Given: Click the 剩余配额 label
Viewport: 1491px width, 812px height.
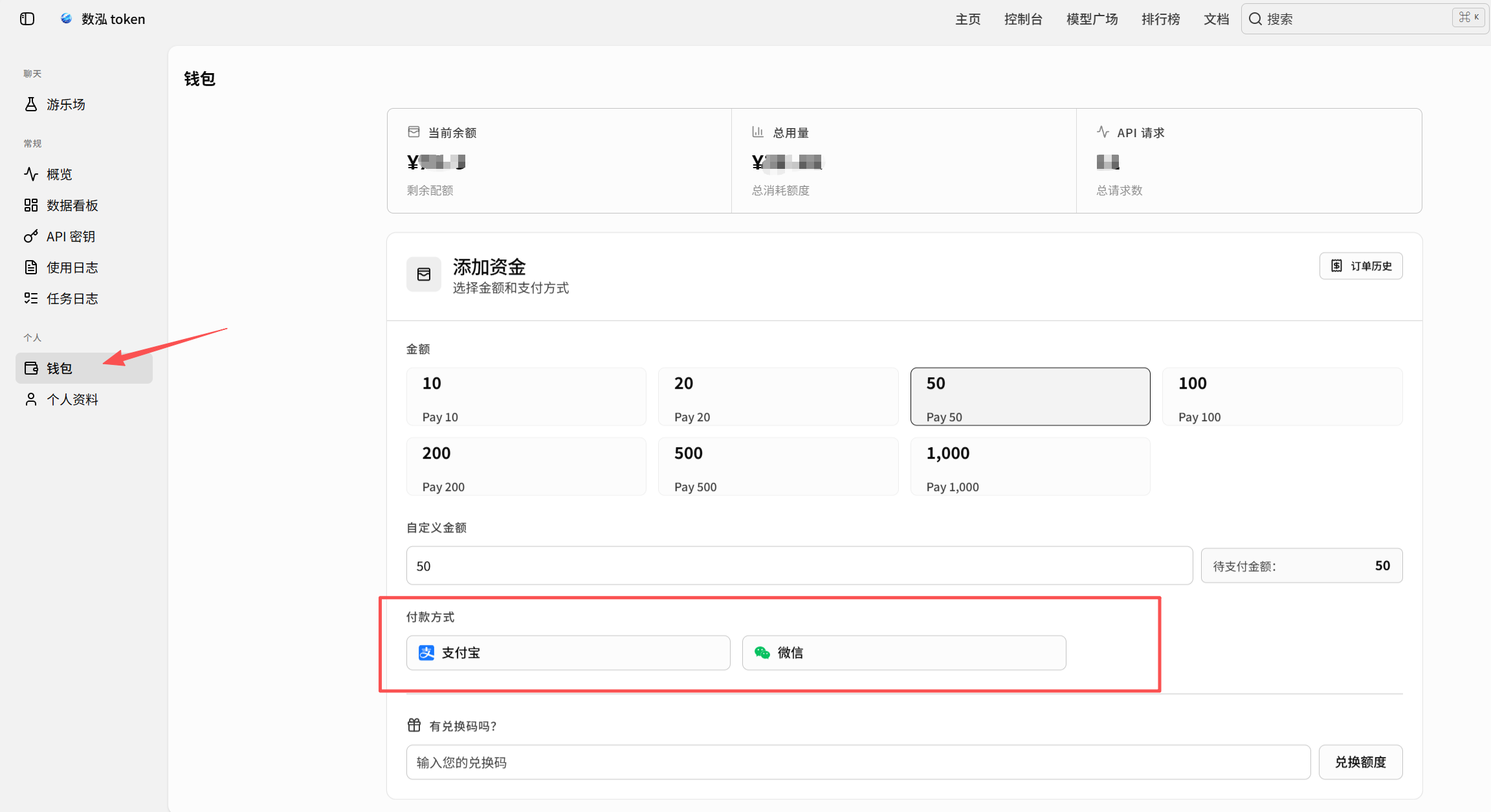Looking at the screenshot, I should tap(430, 190).
